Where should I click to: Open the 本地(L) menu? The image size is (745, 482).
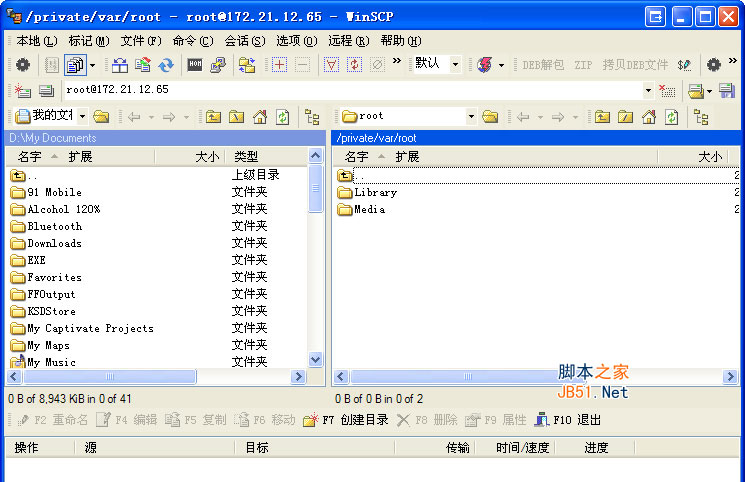click(37, 41)
